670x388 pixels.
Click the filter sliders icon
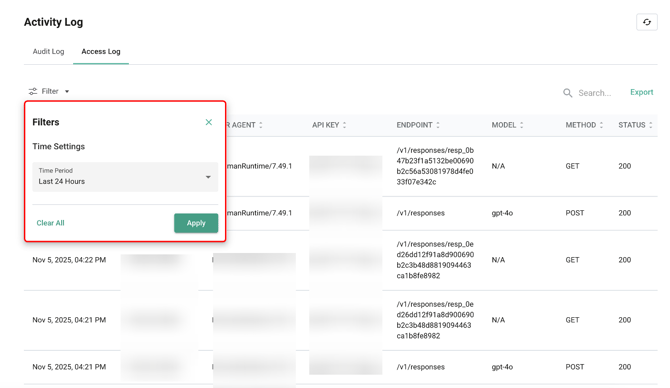pyautogui.click(x=33, y=91)
